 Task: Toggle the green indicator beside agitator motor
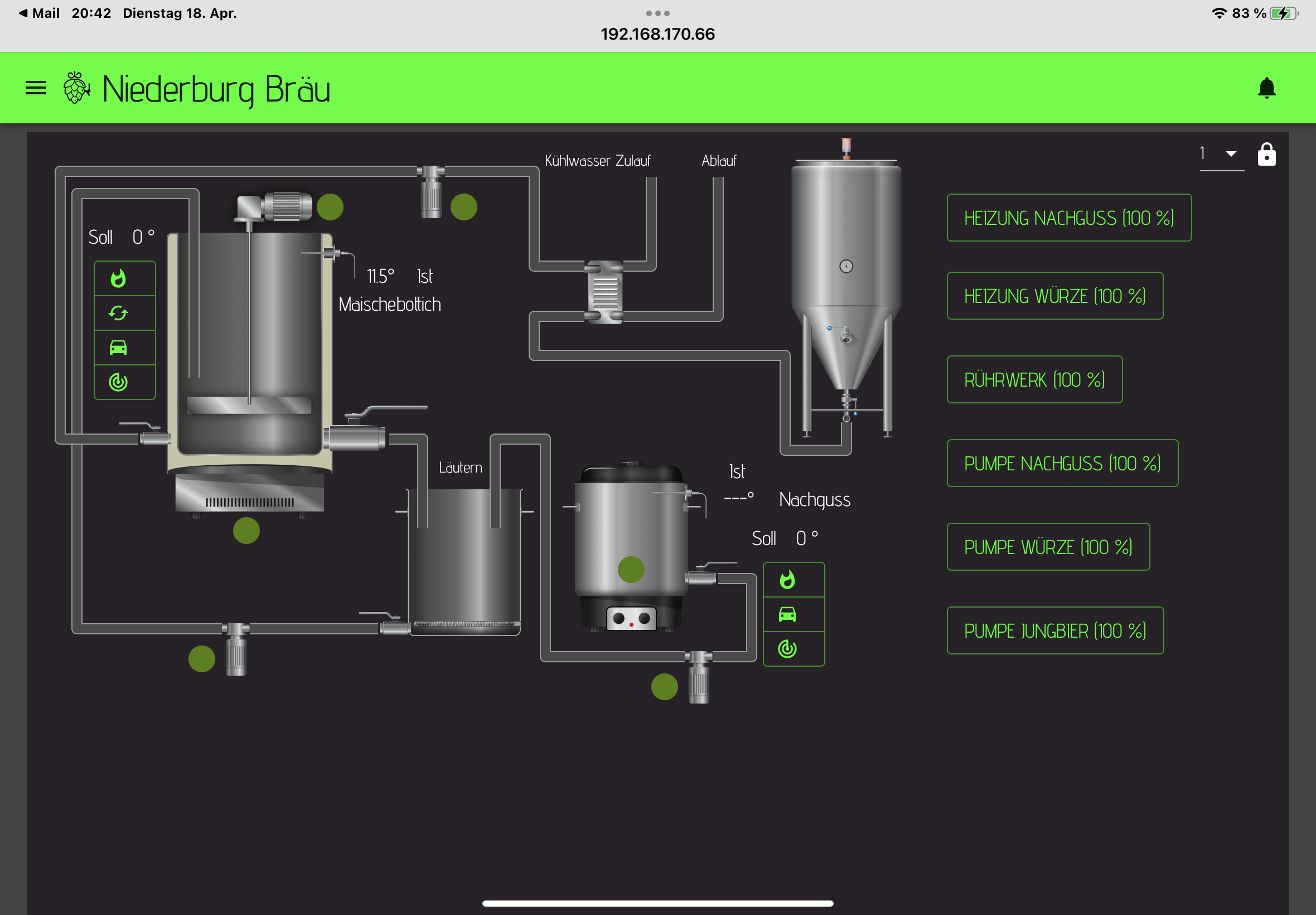[330, 207]
